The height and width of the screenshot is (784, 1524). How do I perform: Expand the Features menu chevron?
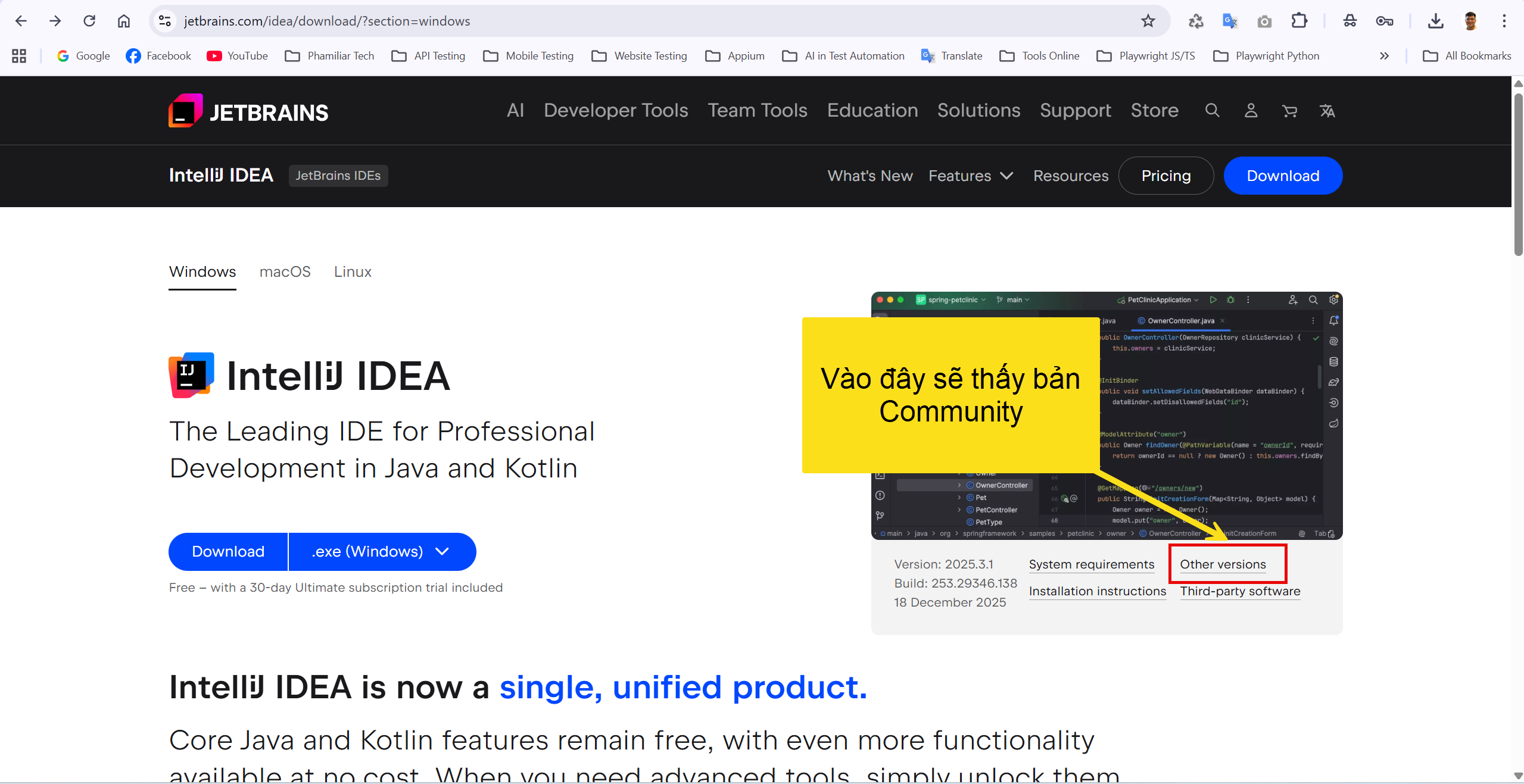tap(1006, 176)
